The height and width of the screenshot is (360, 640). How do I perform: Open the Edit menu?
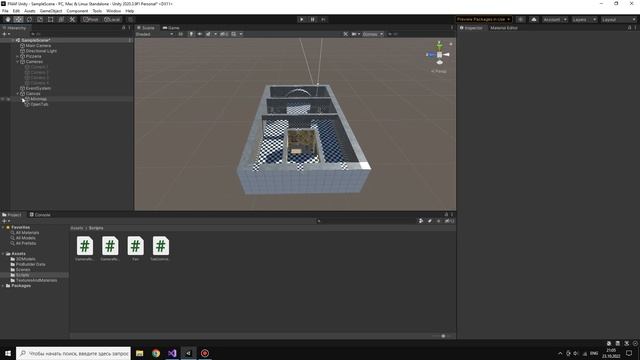tap(16, 11)
